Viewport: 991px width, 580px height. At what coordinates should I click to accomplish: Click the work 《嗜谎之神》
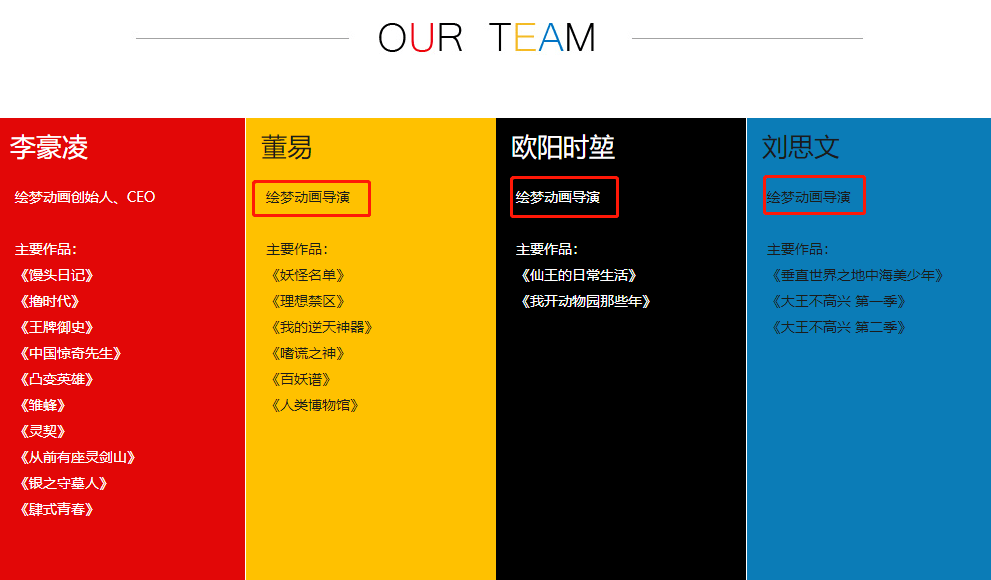308,353
